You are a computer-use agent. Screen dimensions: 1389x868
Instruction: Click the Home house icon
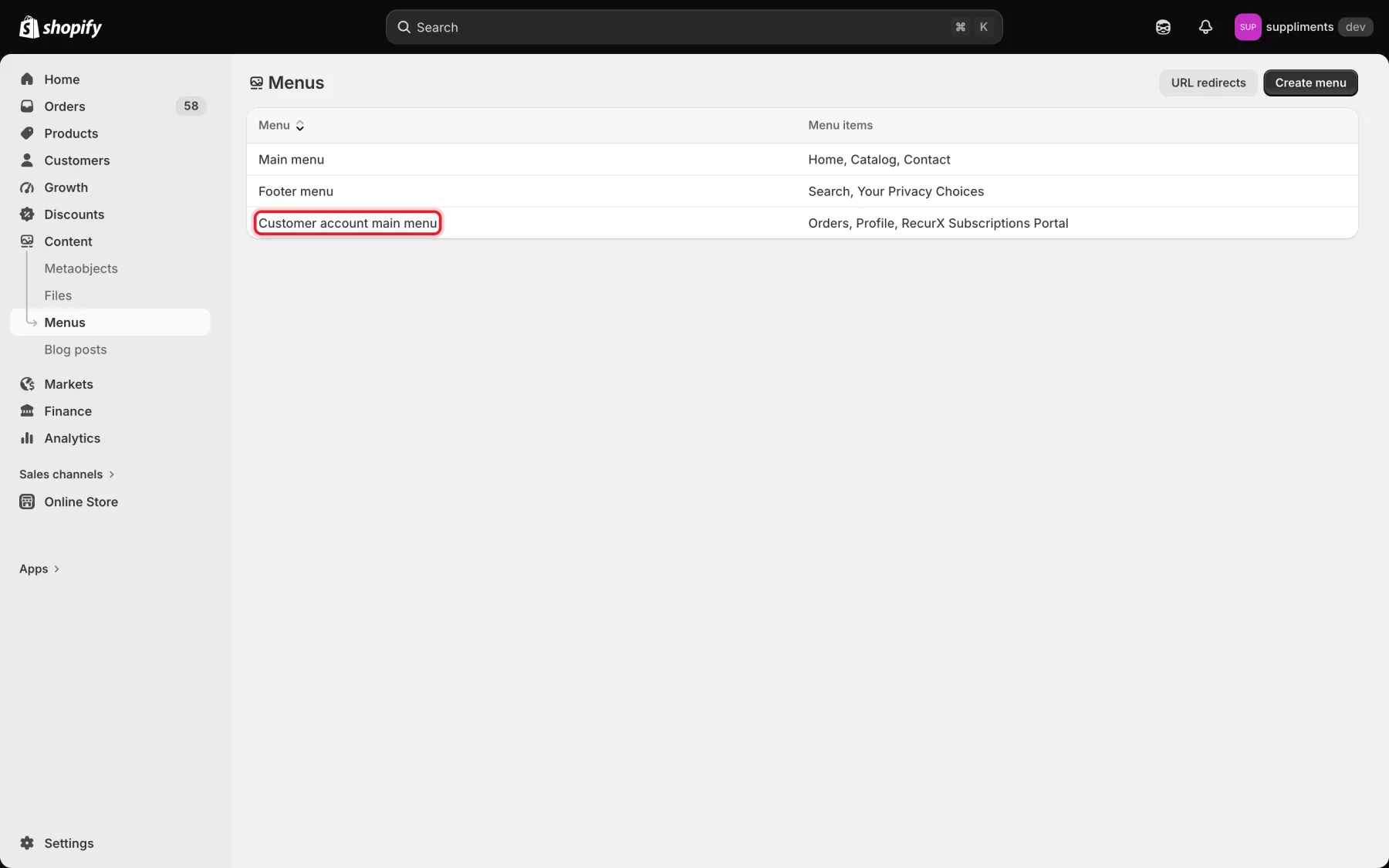coord(27,79)
